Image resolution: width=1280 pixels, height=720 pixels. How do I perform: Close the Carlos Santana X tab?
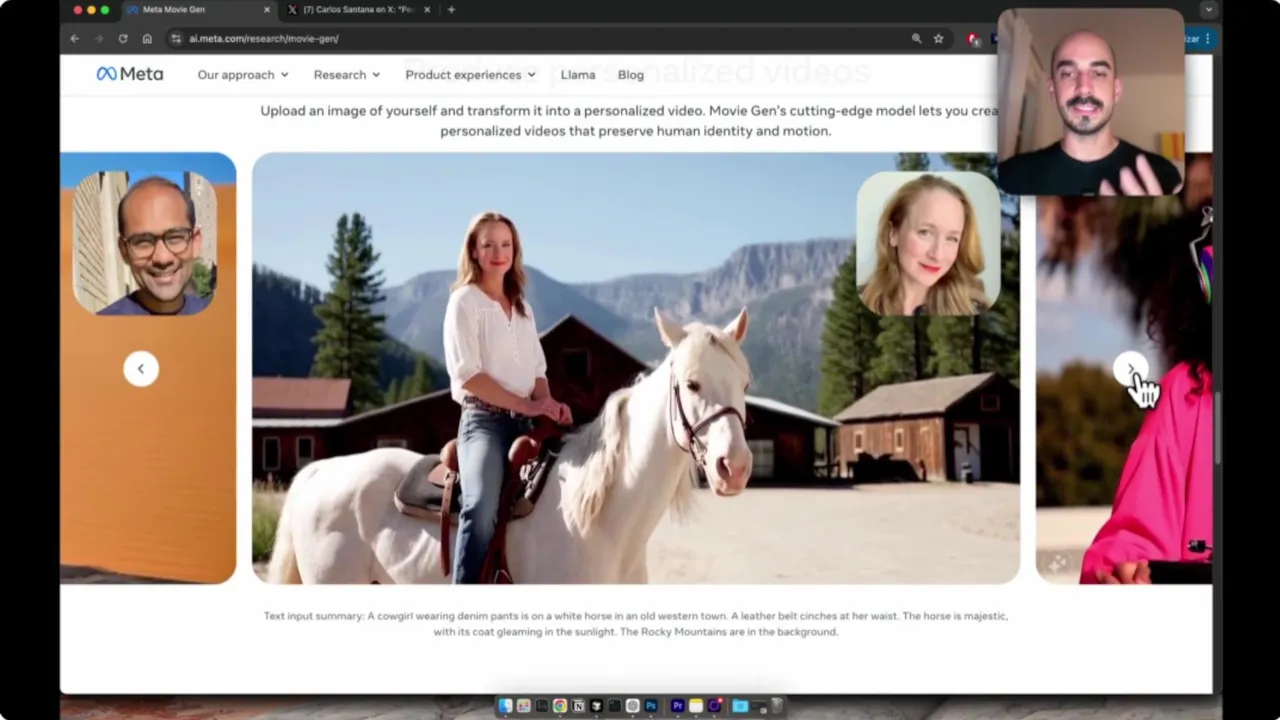pyautogui.click(x=427, y=9)
